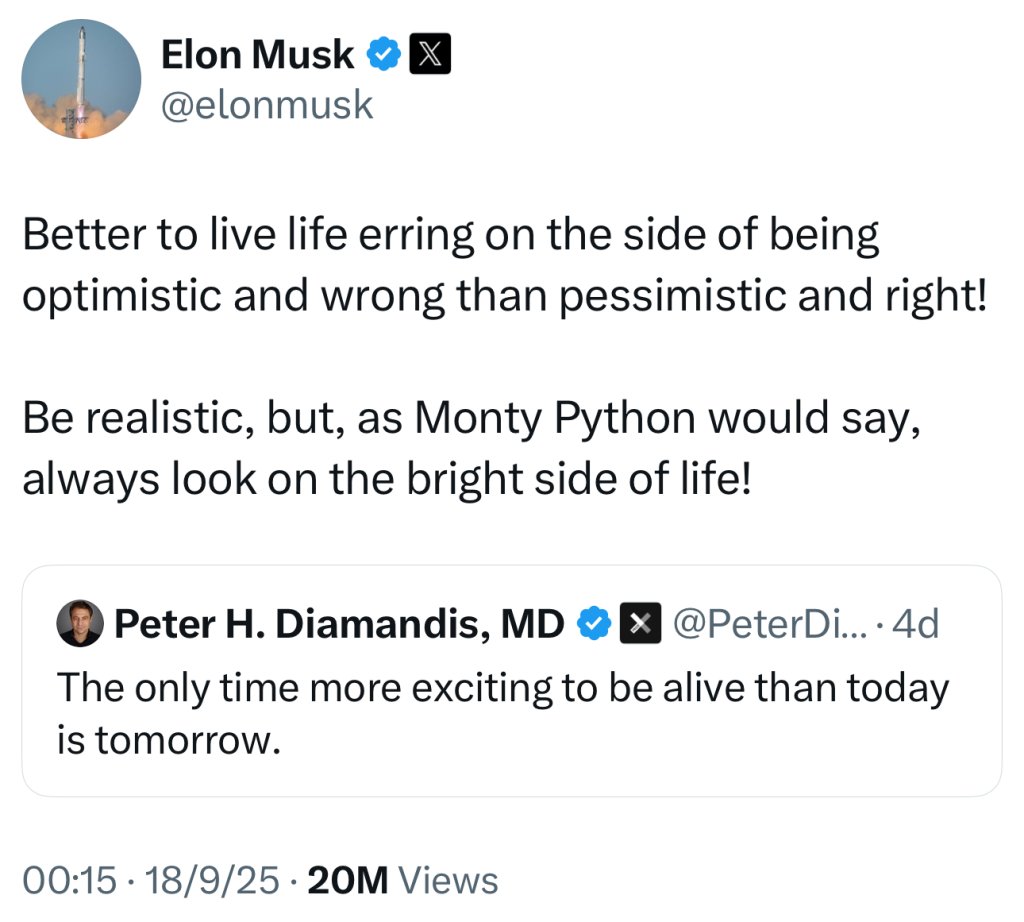The width and height of the screenshot is (1024, 922).
Task: Tap the blue verified badge beside Elon Musk
Action: pos(383,56)
